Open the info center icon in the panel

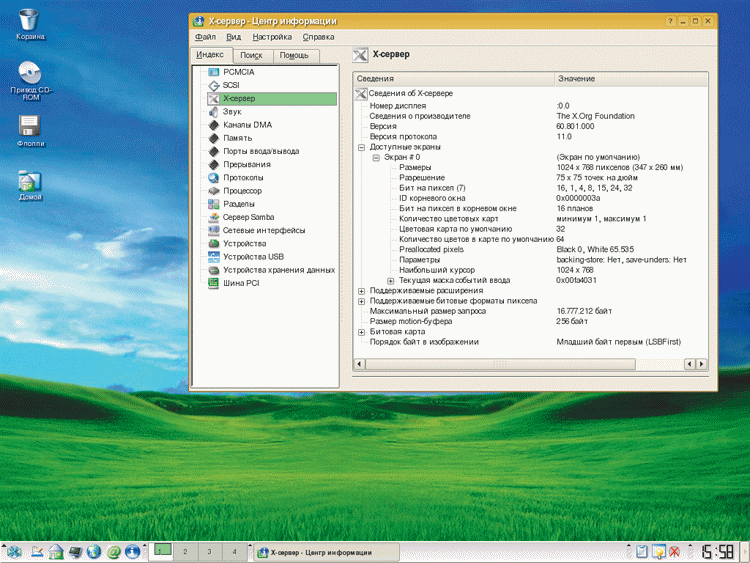coord(132,552)
